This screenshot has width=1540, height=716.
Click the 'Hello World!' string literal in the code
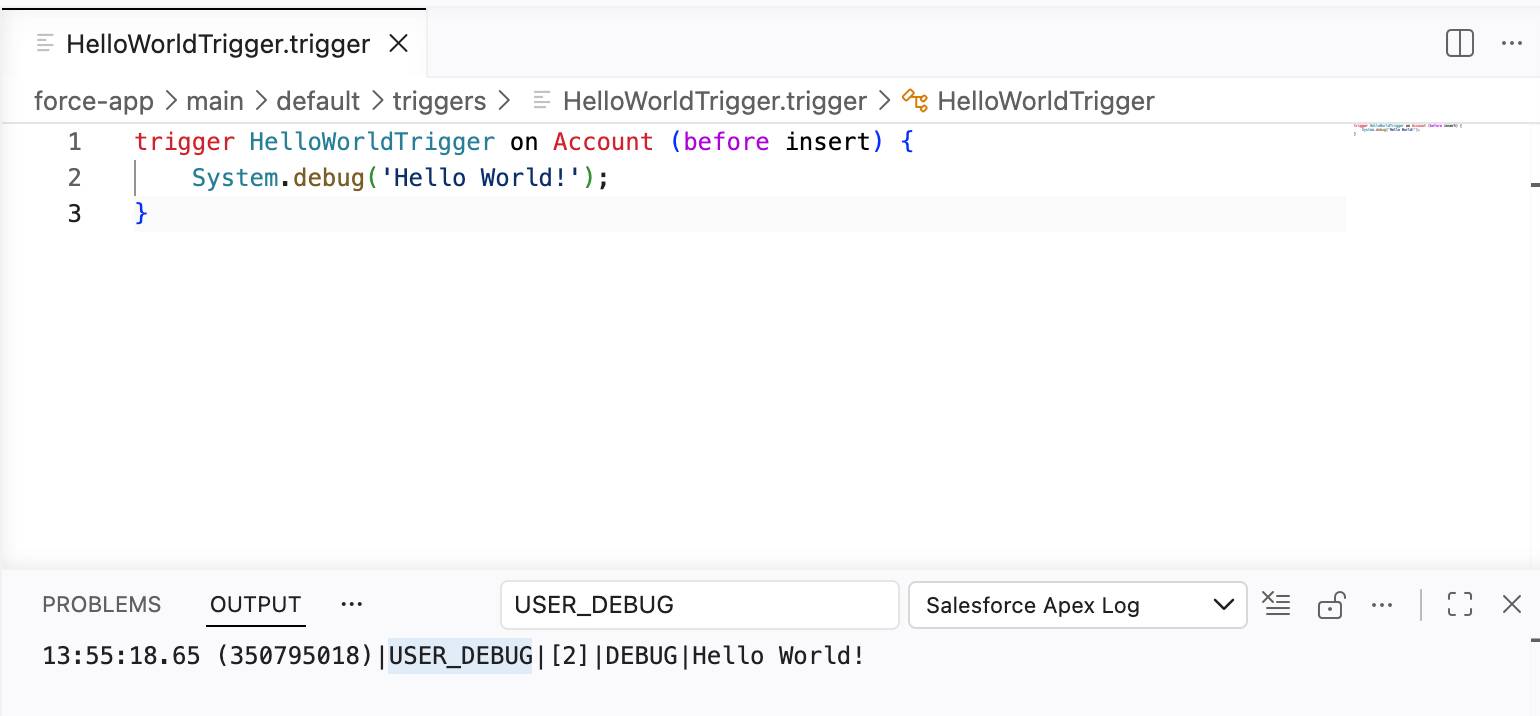point(481,178)
